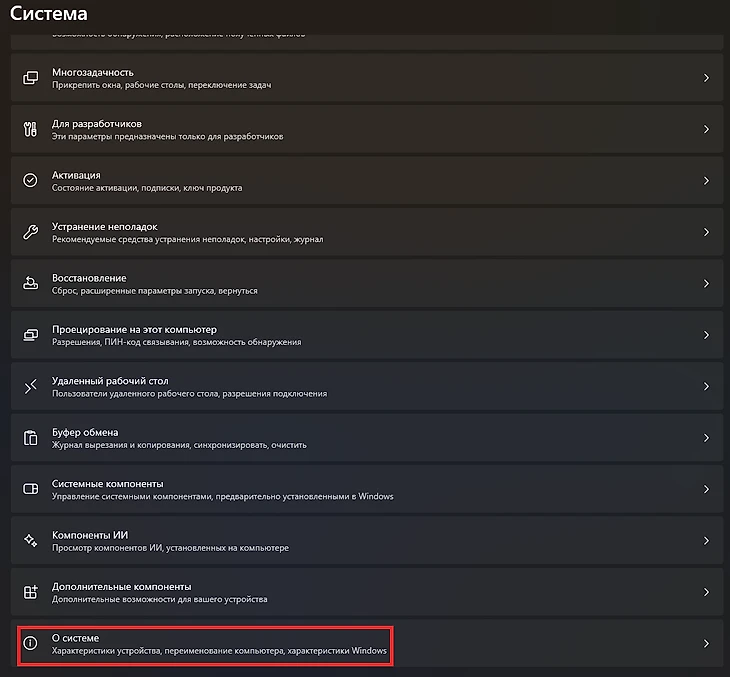730x677 pixels.
Task: Expand the Восстановление row chevron
Action: [706, 283]
